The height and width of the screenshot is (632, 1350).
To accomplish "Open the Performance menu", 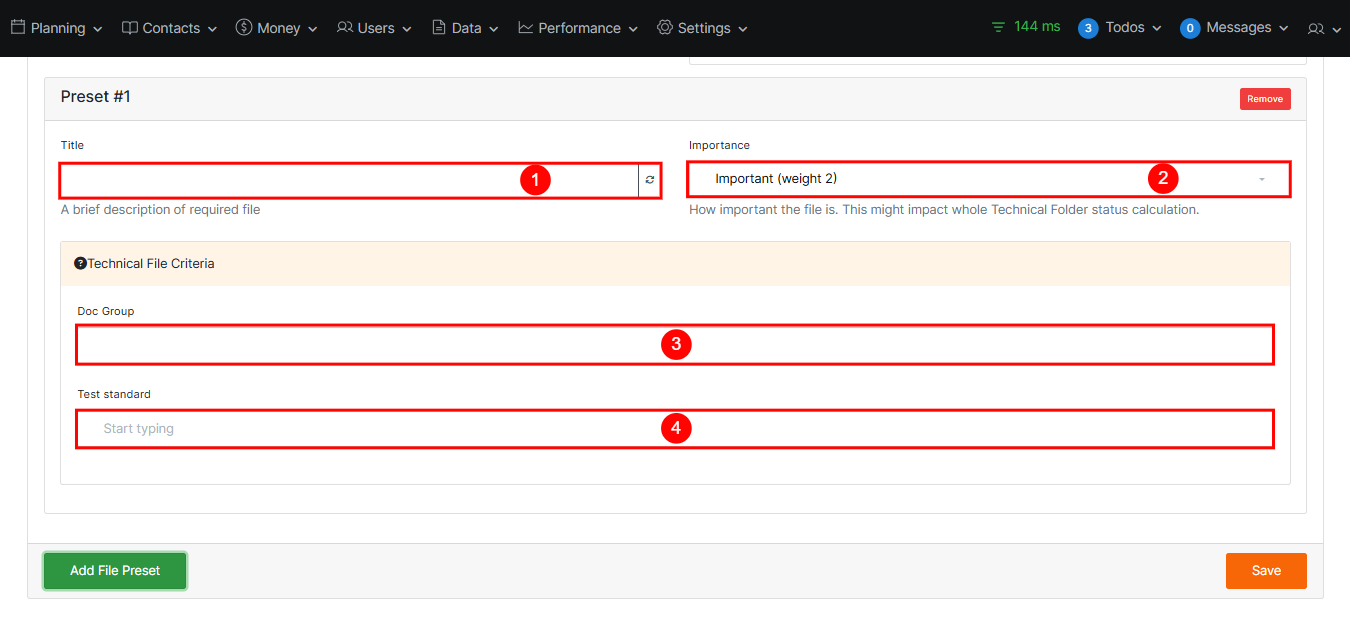I will point(579,28).
